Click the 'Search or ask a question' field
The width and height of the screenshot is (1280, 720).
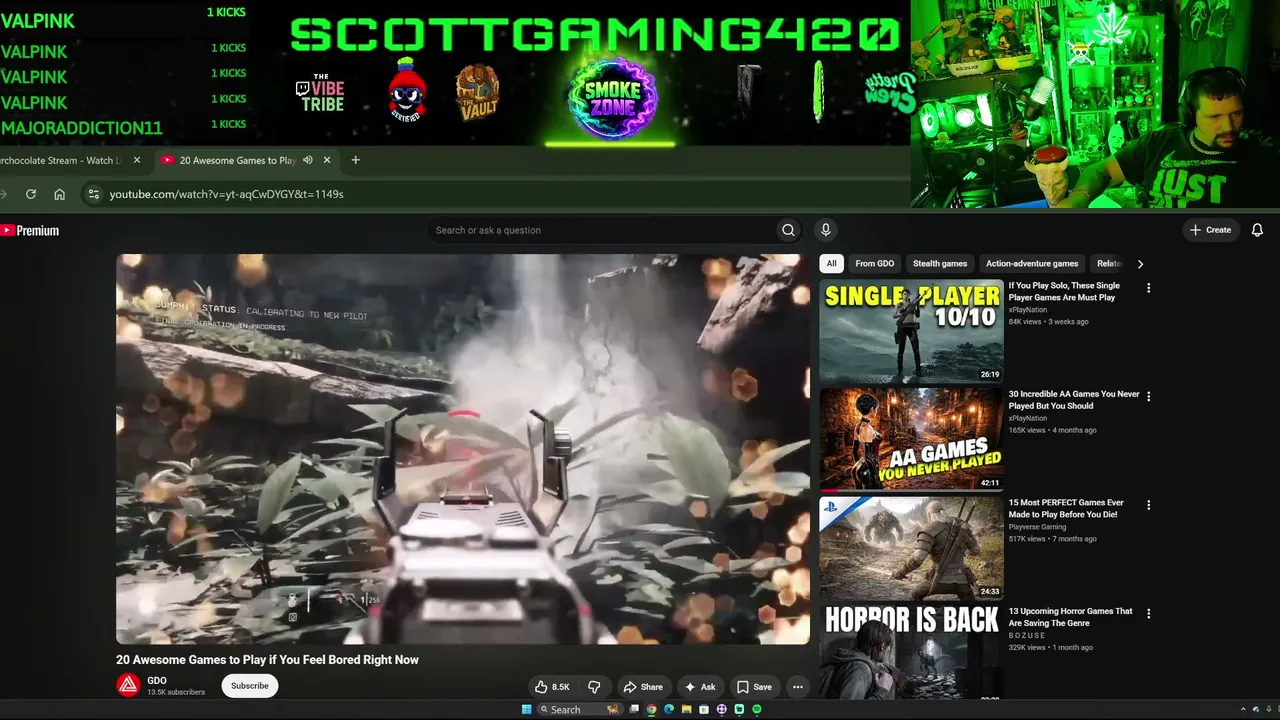600,230
